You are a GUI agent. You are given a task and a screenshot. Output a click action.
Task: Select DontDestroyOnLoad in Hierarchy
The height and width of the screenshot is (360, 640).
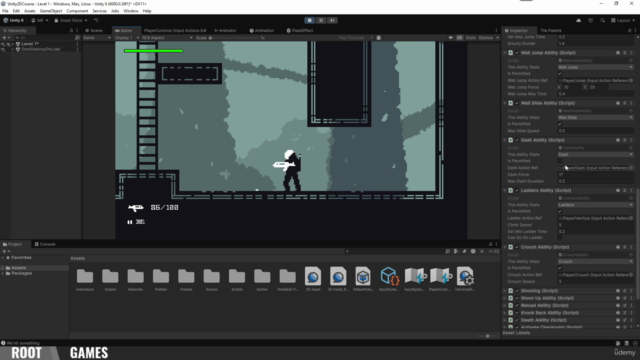40,49
